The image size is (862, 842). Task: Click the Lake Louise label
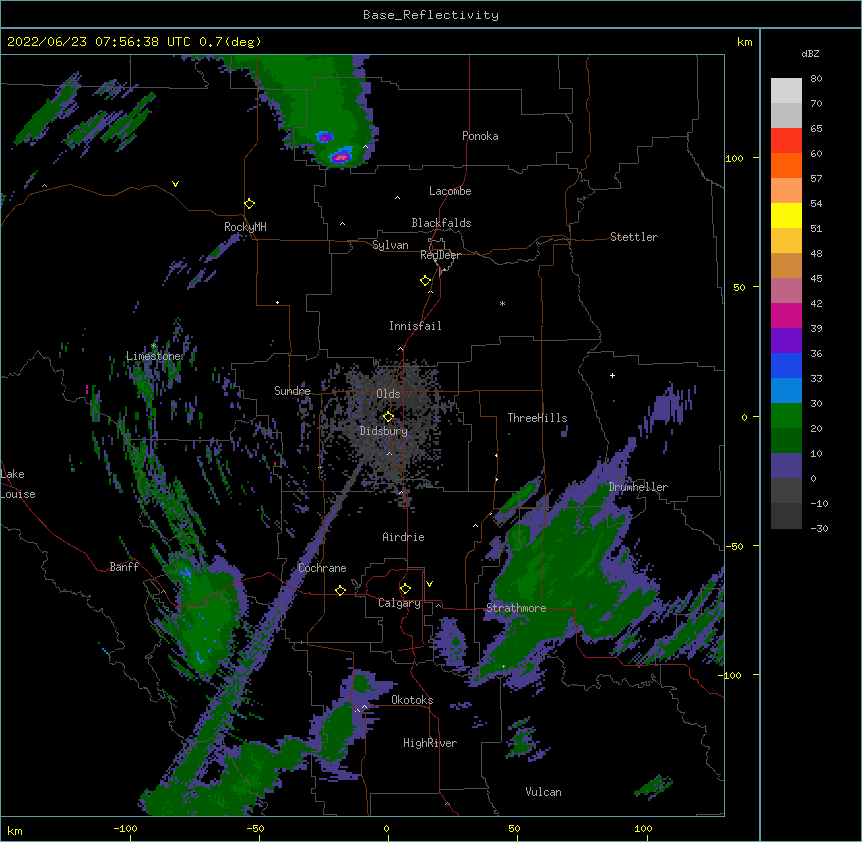(18, 484)
